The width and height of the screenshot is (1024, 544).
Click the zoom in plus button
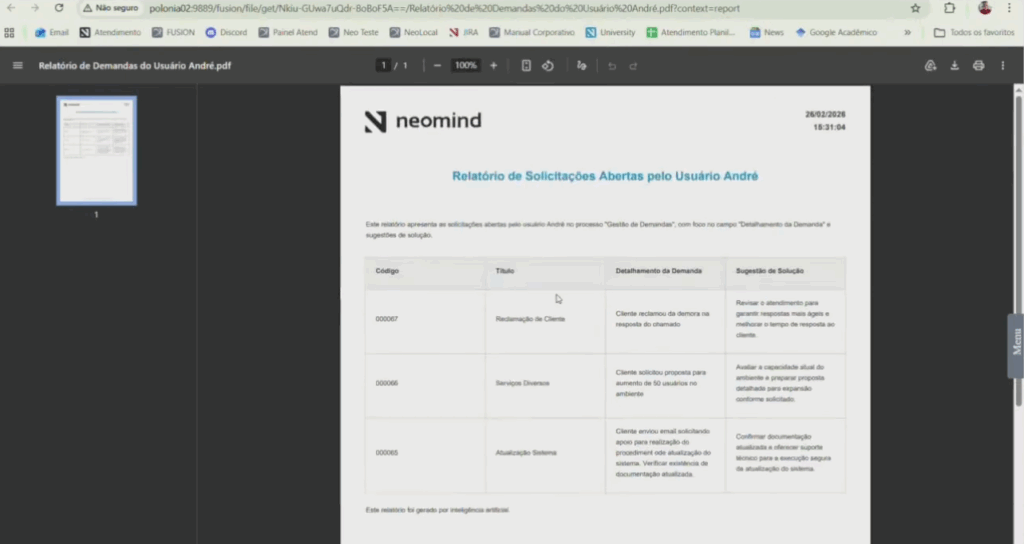pos(493,66)
